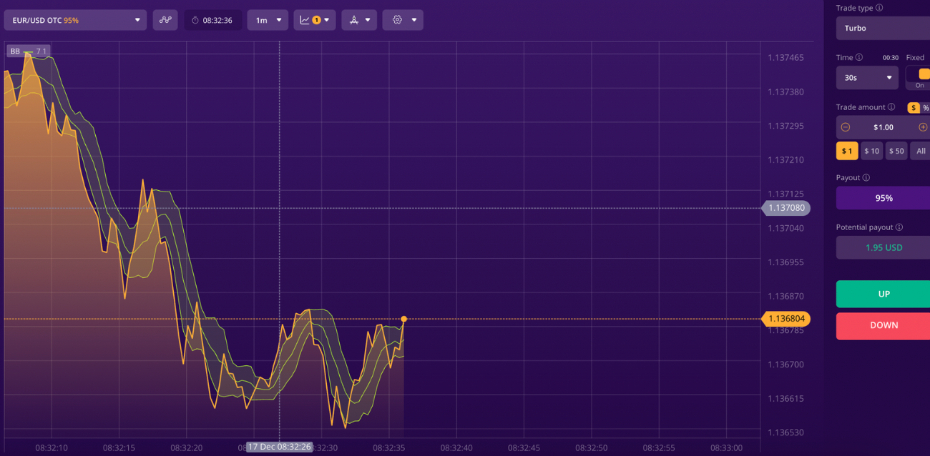Click the Potential payout info icon

click(899, 227)
